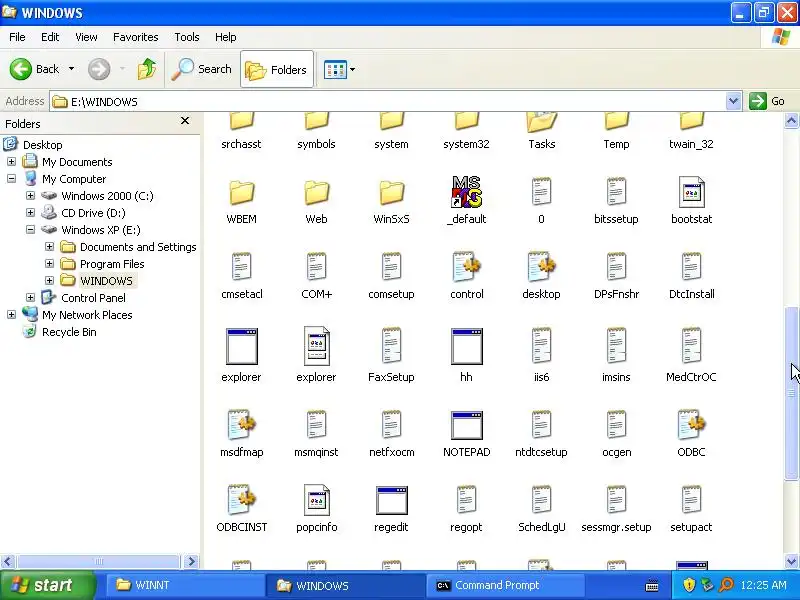Close the Folders pane
This screenshot has width=800, height=600.
(185, 121)
